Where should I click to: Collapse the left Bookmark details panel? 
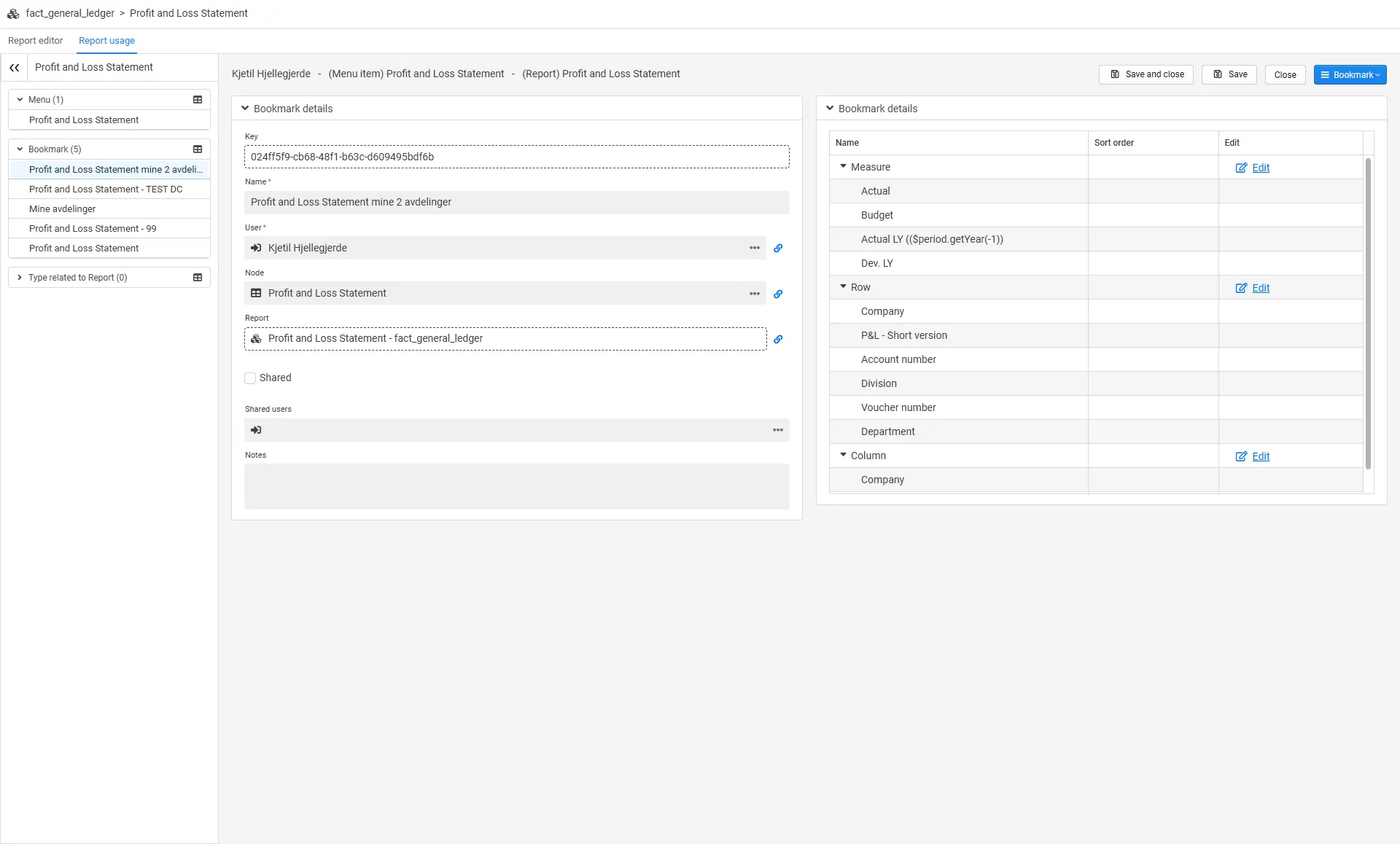pos(245,109)
